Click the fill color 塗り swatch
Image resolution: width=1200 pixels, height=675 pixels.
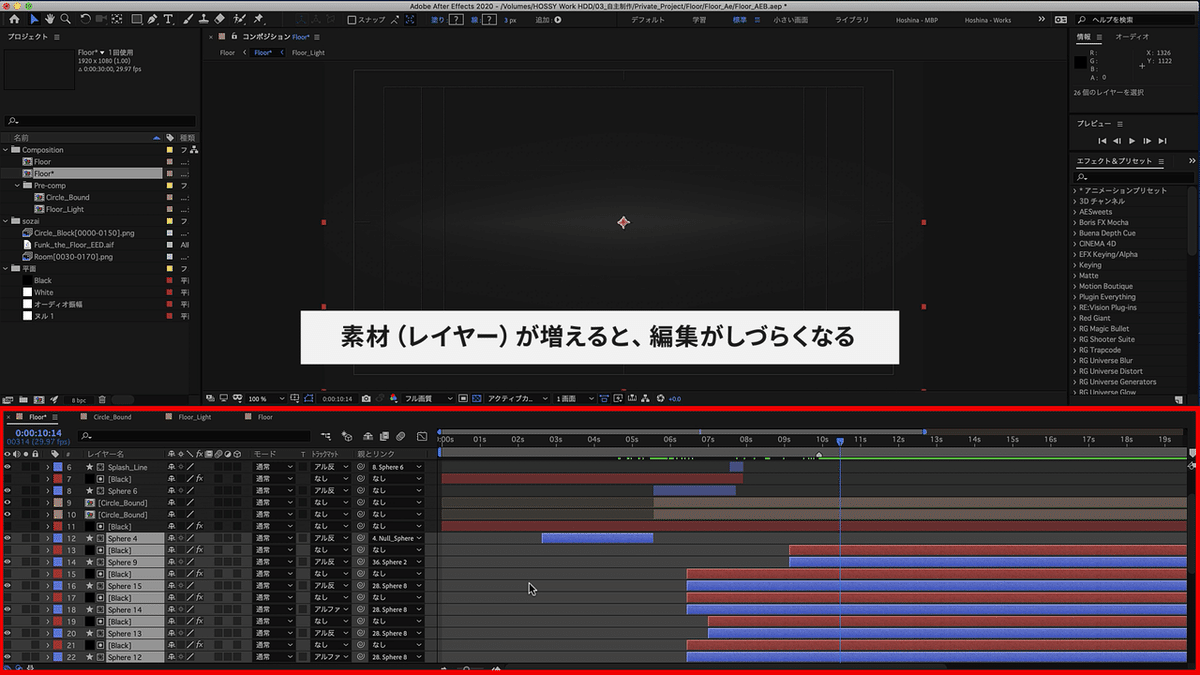click(456, 20)
